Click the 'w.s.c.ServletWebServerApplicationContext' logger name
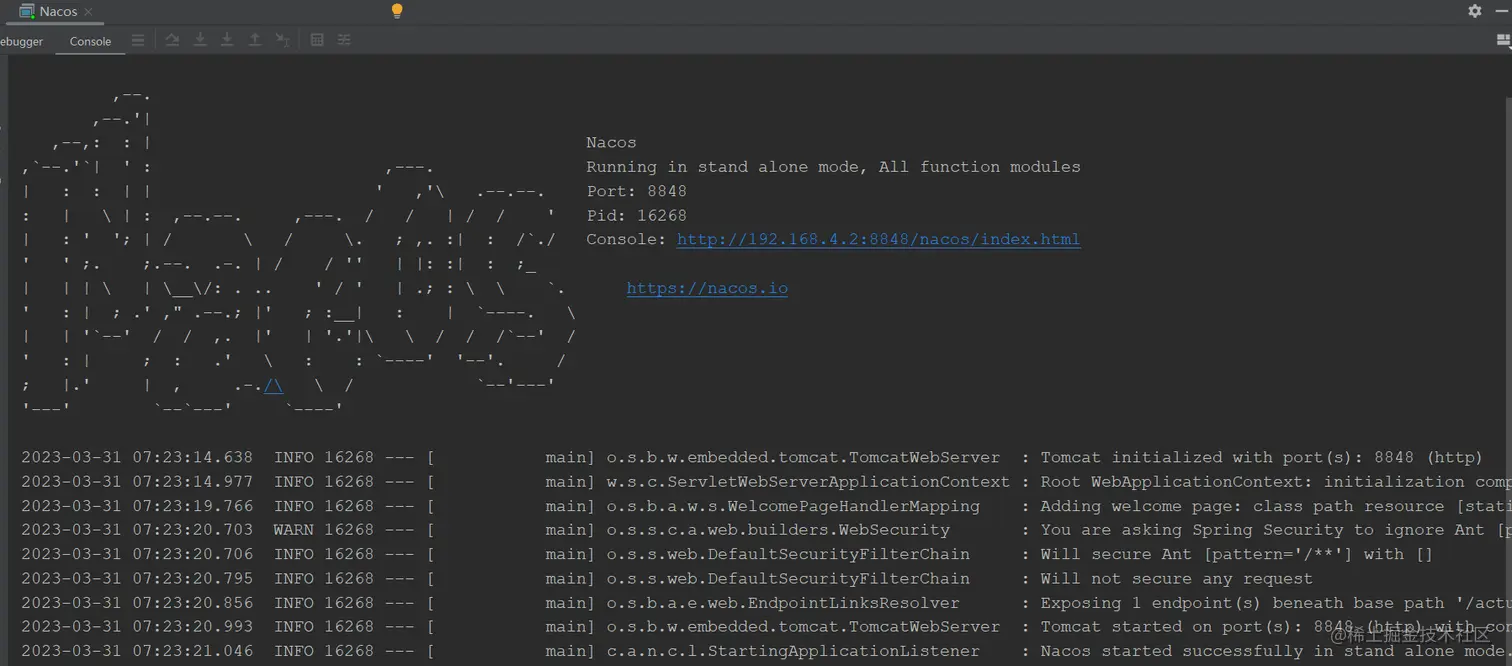The width and height of the screenshot is (1512, 666). (808, 482)
